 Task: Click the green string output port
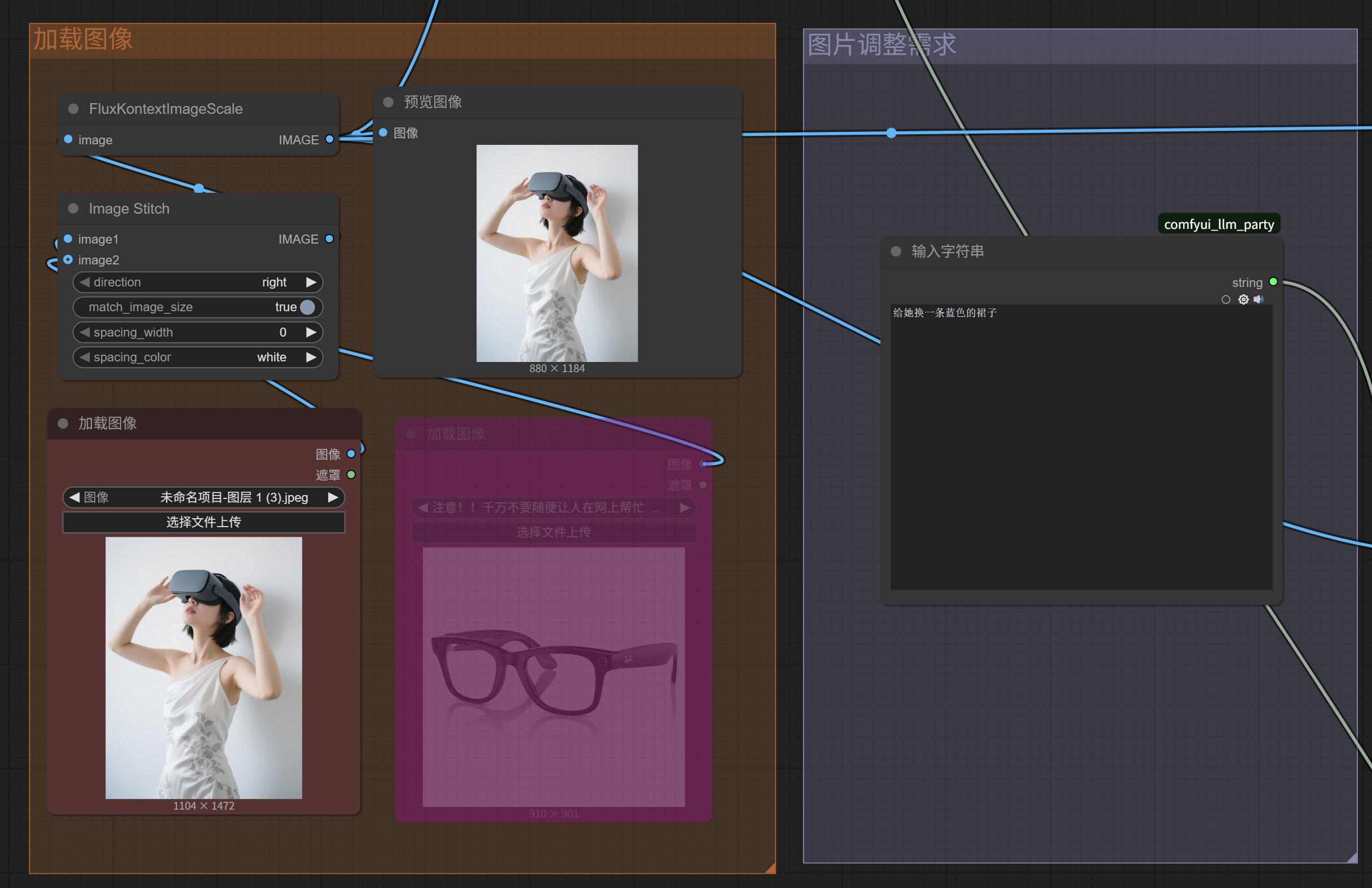click(x=1273, y=282)
